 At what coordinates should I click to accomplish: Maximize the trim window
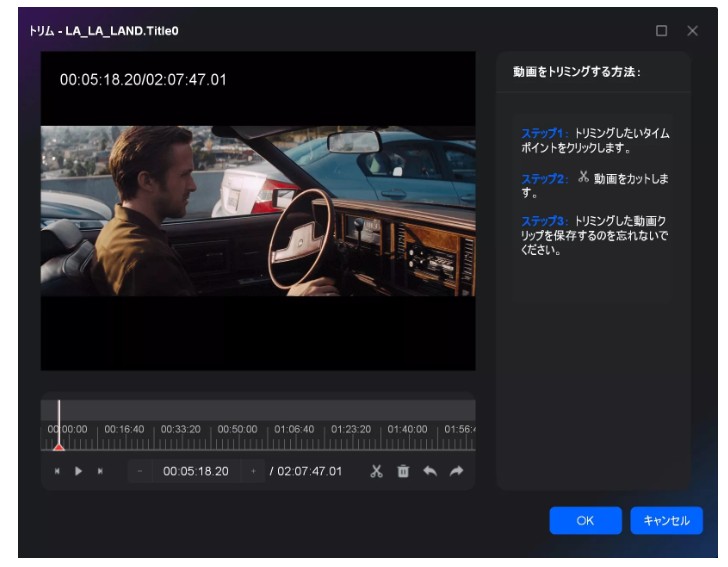pos(662,31)
